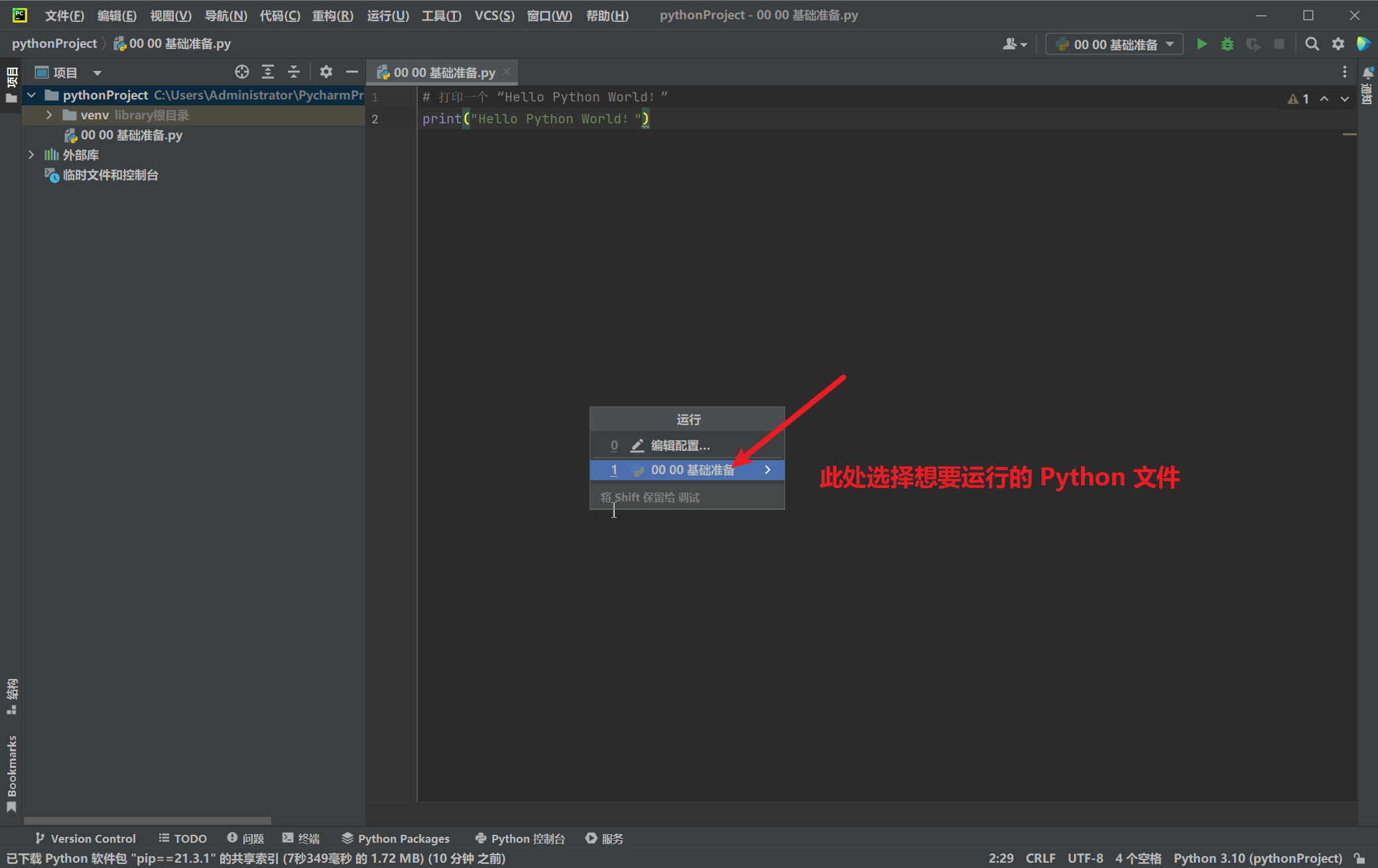
Task: Click the Search icon in toolbar
Action: coord(1312,43)
